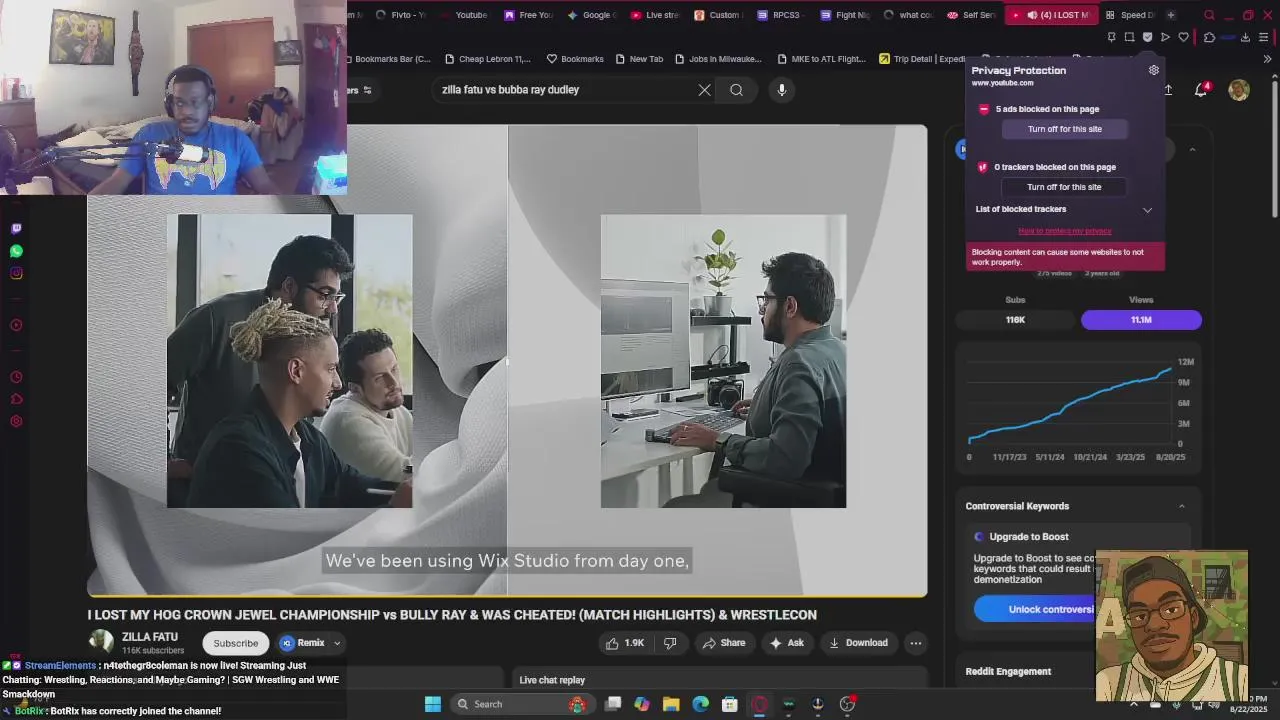1280x720 pixels.
Task: Click the video progress bar
Action: (x=507, y=596)
